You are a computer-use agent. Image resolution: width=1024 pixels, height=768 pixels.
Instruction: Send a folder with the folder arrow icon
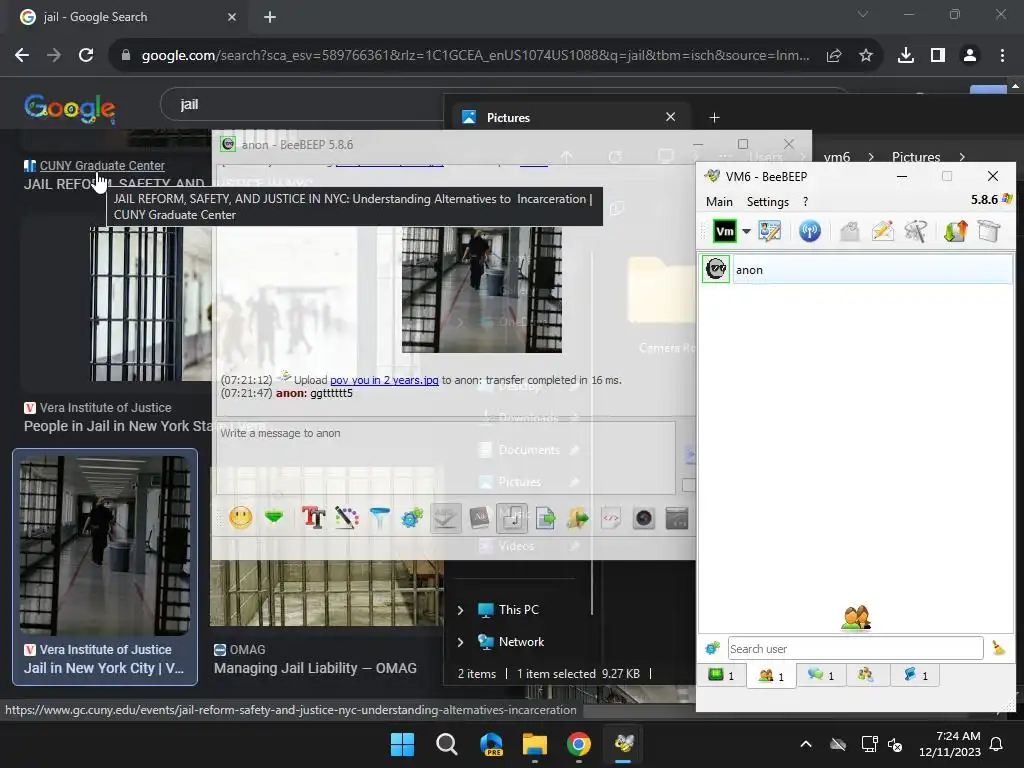(577, 518)
